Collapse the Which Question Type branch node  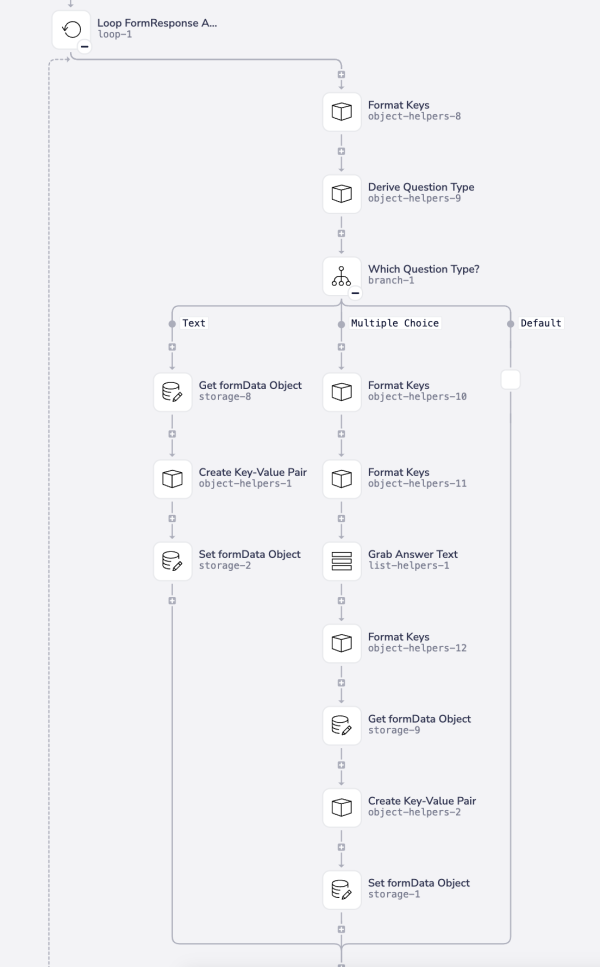[355, 290]
